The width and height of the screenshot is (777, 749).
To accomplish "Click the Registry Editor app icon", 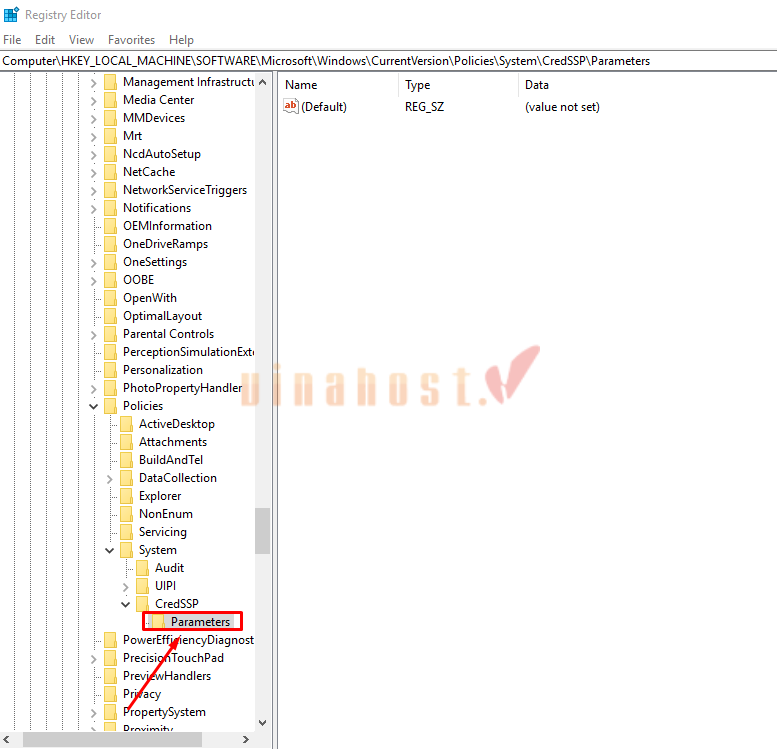I will (x=11, y=15).
